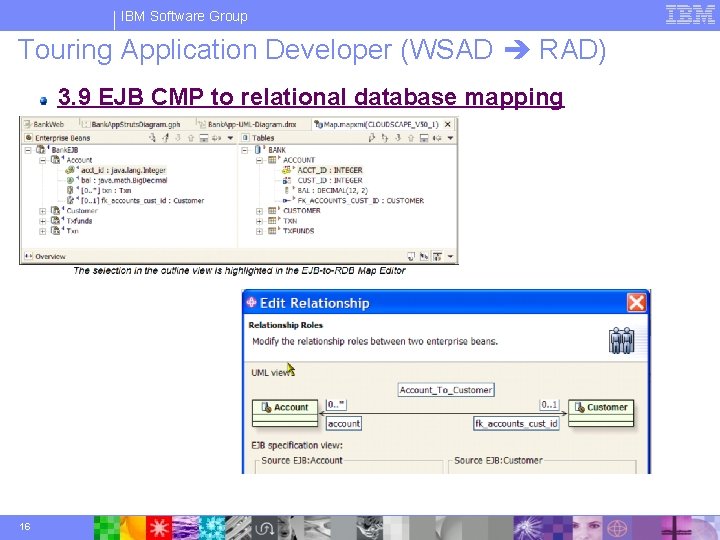The image size is (720, 540).
Task: Click the ACCT_ID primary key column icon
Action: (x=287, y=170)
